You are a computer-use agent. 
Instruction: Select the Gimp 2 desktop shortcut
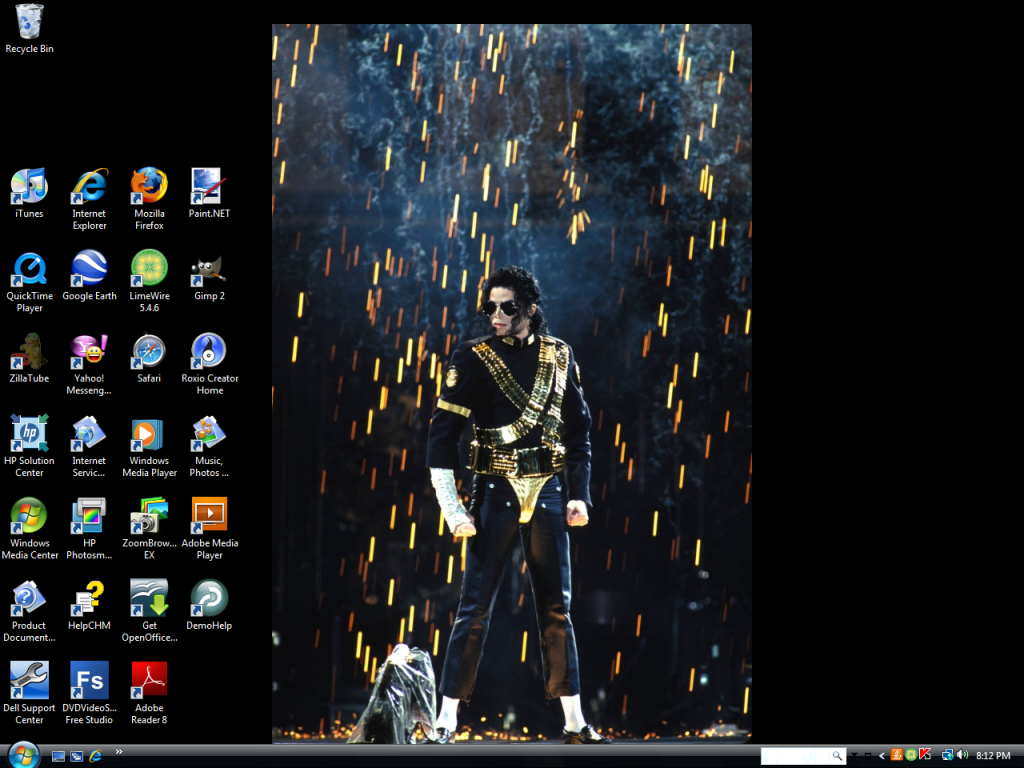tap(209, 276)
